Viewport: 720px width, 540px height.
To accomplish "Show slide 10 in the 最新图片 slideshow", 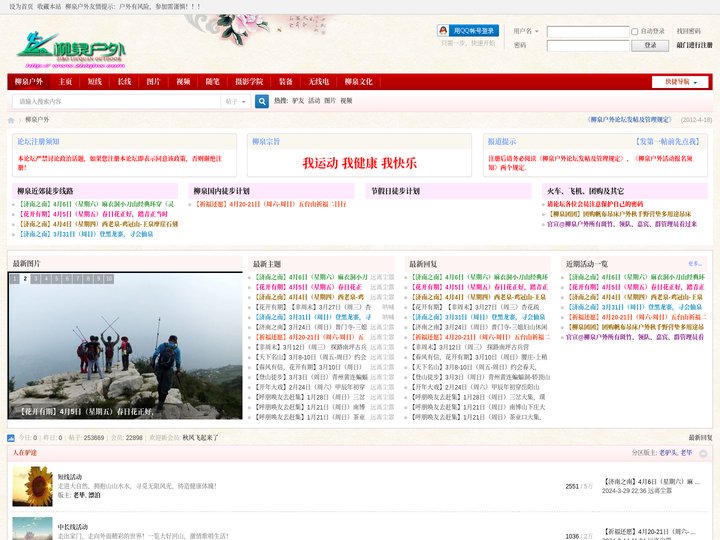I will (x=109, y=279).
